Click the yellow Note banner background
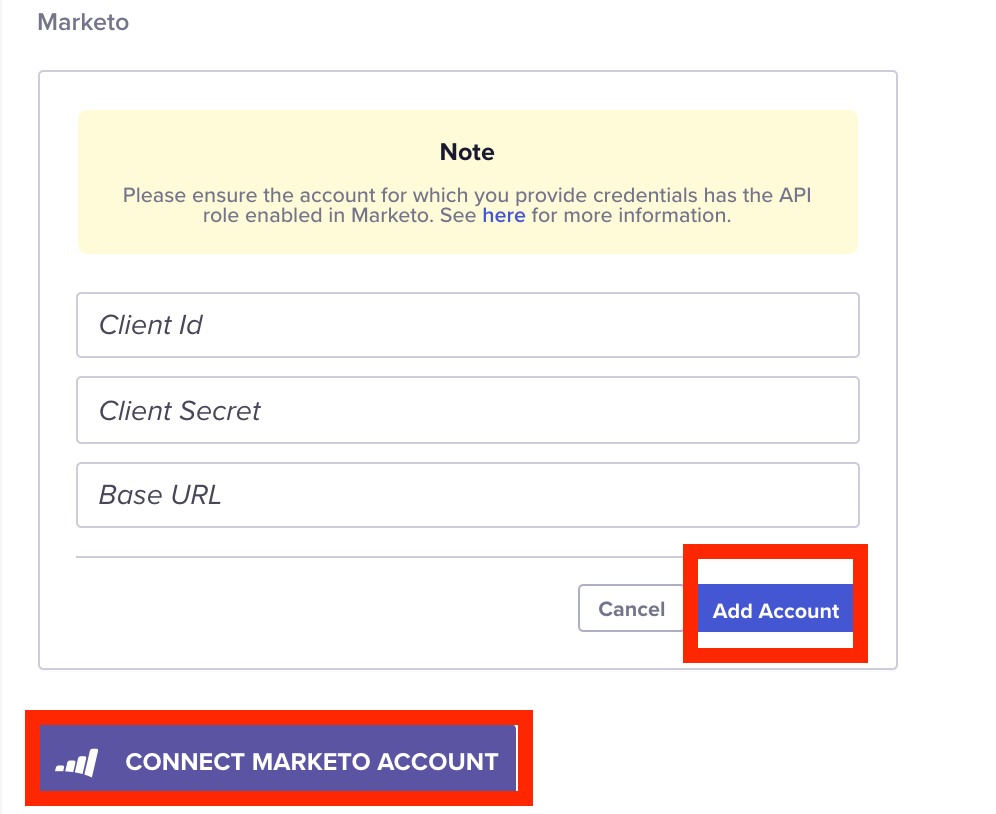Image resolution: width=996 pixels, height=814 pixels. (x=468, y=182)
